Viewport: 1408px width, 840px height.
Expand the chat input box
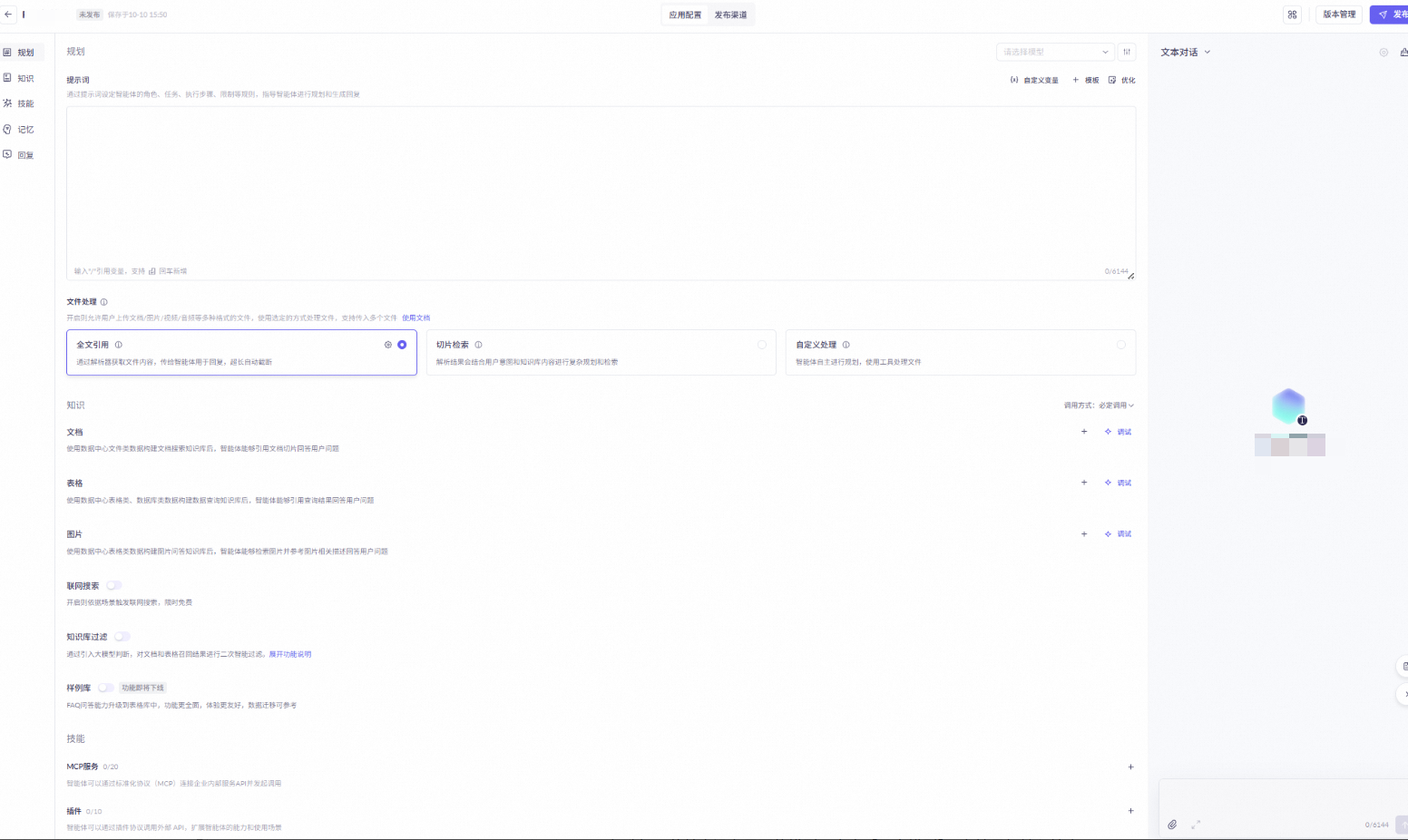pos(1196,825)
